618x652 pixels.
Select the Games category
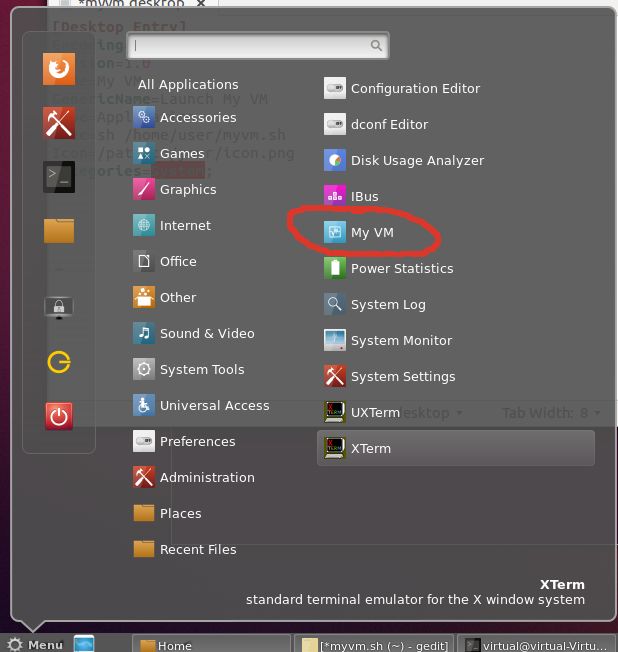tap(169, 153)
